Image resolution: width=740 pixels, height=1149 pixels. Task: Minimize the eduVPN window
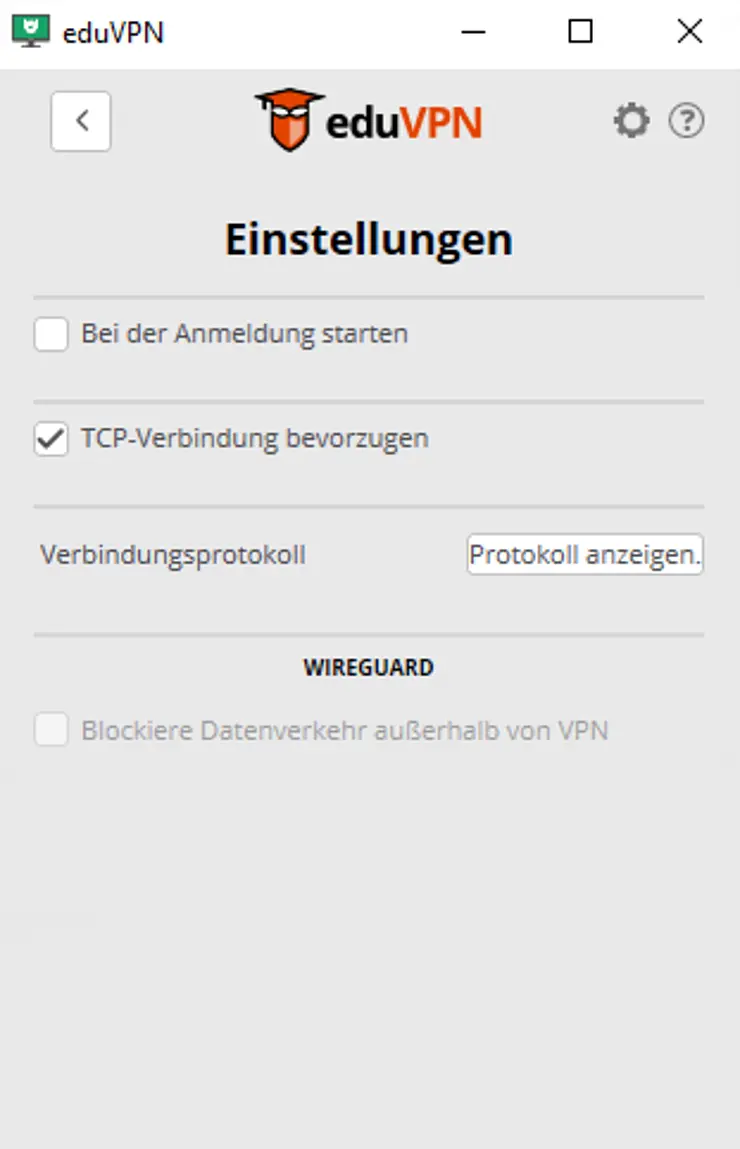pyautogui.click(x=472, y=32)
